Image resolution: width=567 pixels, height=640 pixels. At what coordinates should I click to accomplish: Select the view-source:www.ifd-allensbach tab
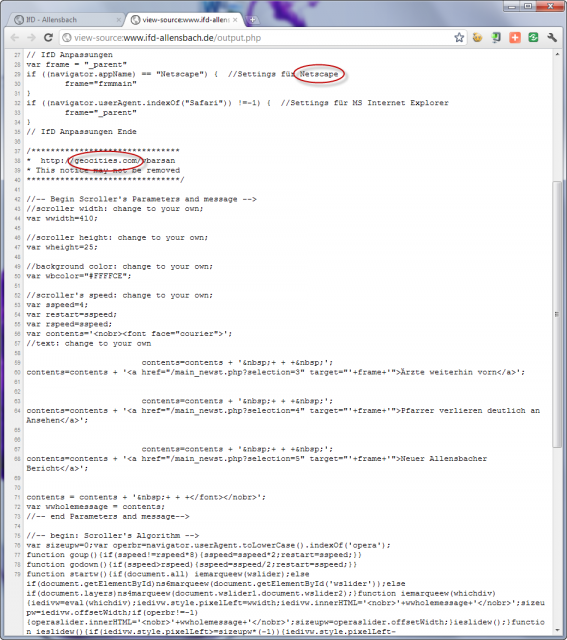click(184, 20)
